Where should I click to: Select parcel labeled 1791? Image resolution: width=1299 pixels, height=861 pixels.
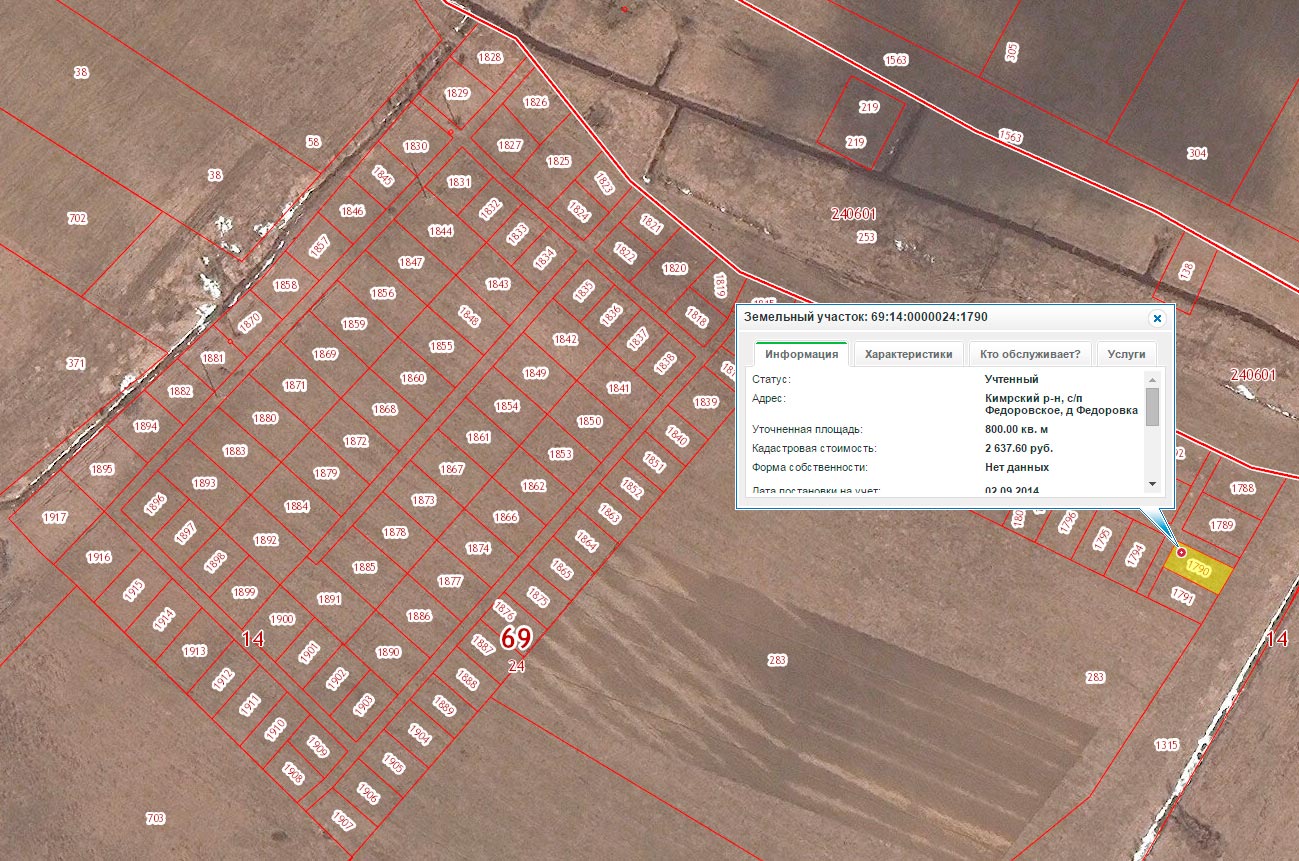click(1183, 597)
